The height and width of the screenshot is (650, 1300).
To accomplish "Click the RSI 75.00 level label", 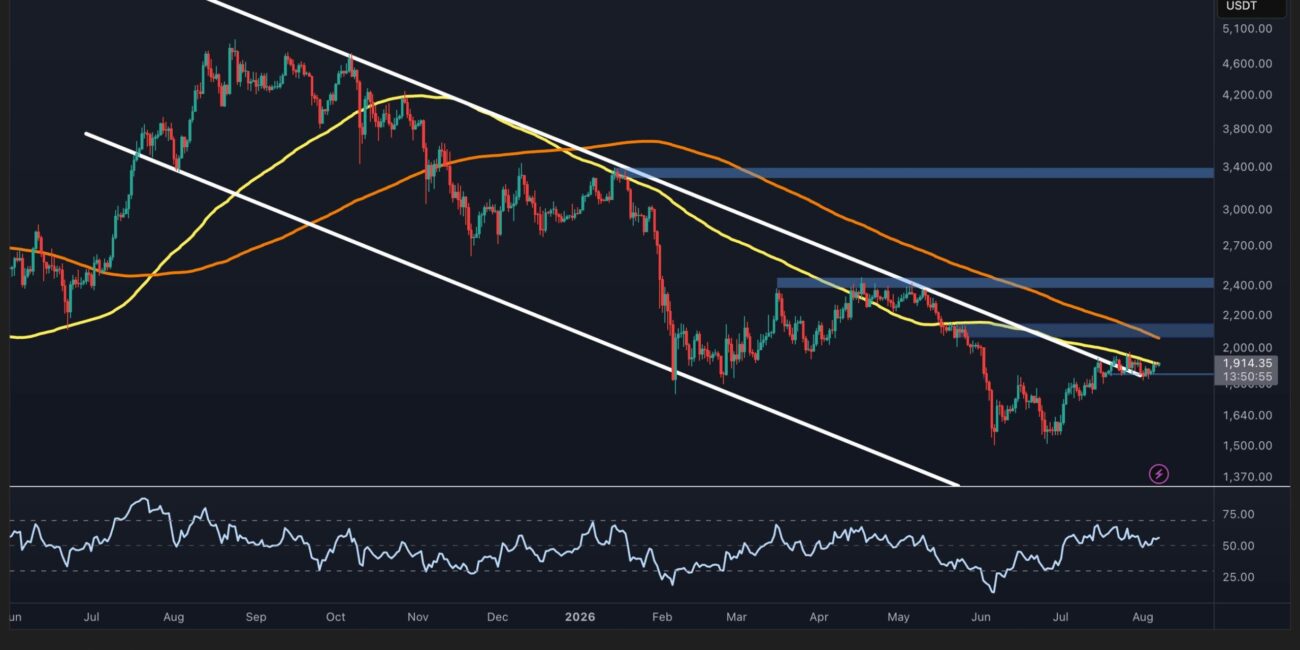I will (x=1238, y=515).
